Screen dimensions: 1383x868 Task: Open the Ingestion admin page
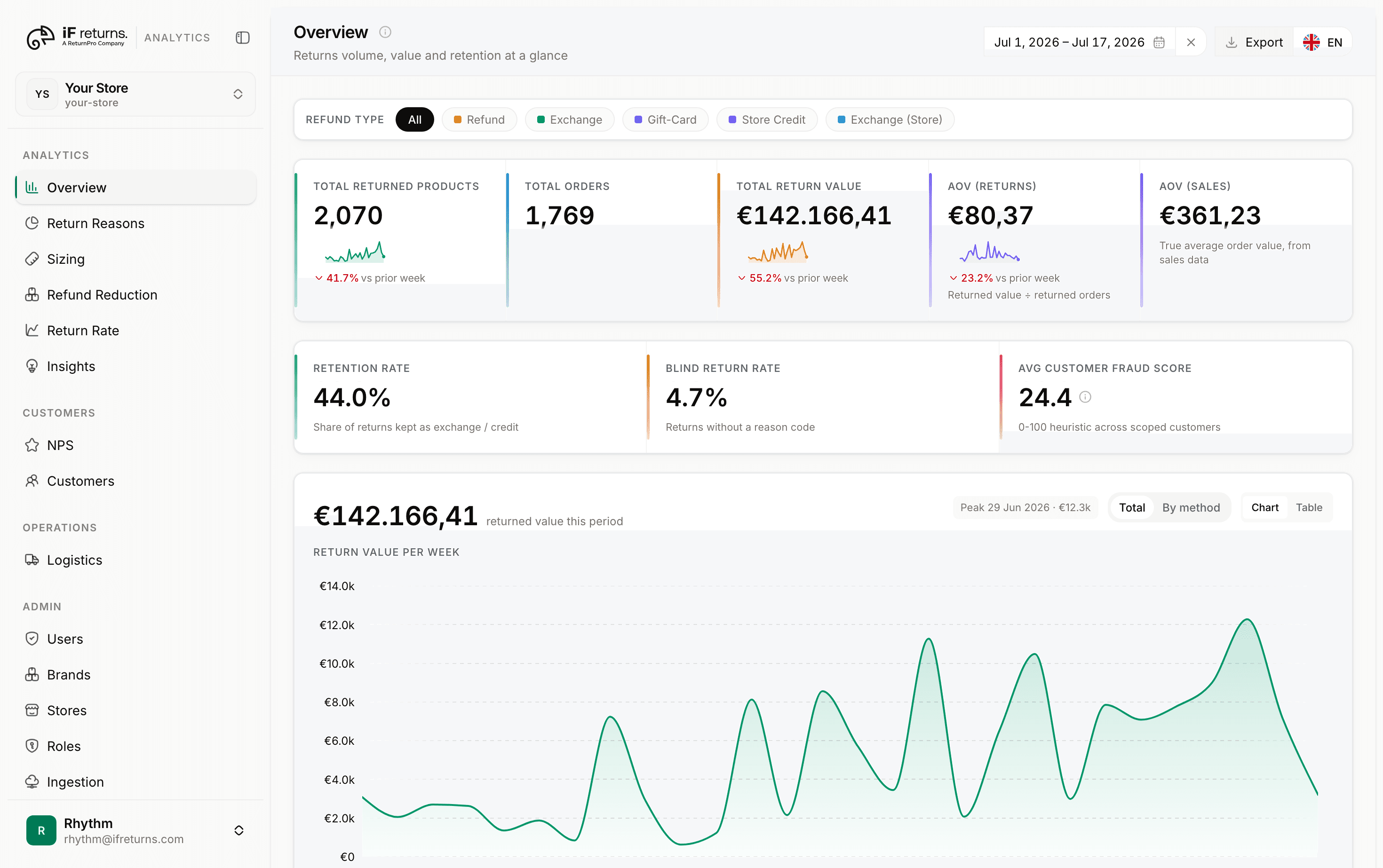(135, 782)
